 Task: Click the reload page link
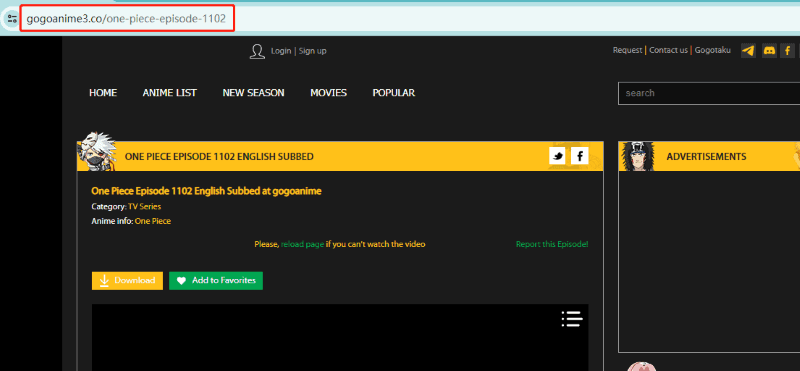pyautogui.click(x=302, y=244)
